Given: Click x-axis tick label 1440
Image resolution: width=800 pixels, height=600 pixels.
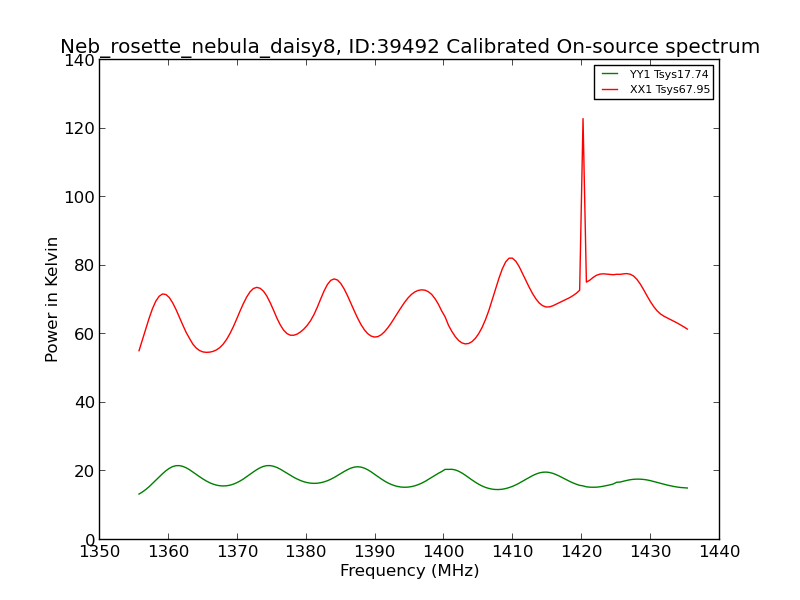Looking at the screenshot, I should [719, 552].
